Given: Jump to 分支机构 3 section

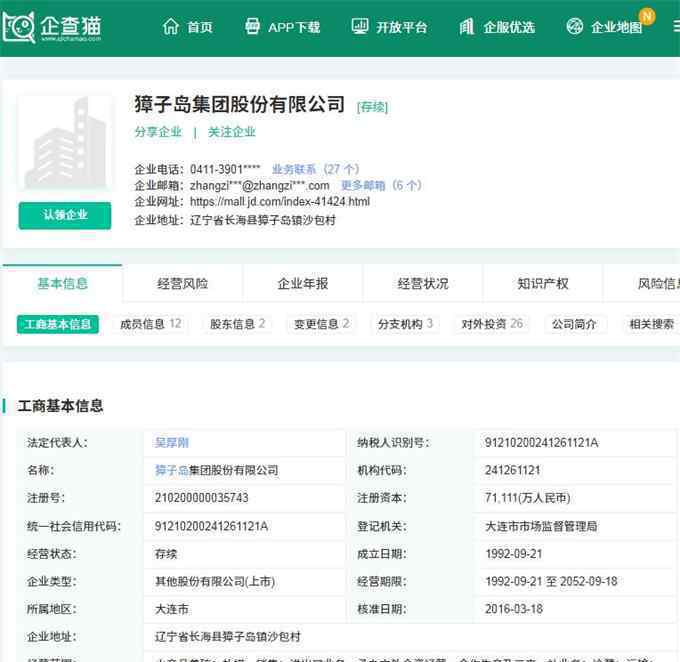Looking at the screenshot, I should click(405, 324).
